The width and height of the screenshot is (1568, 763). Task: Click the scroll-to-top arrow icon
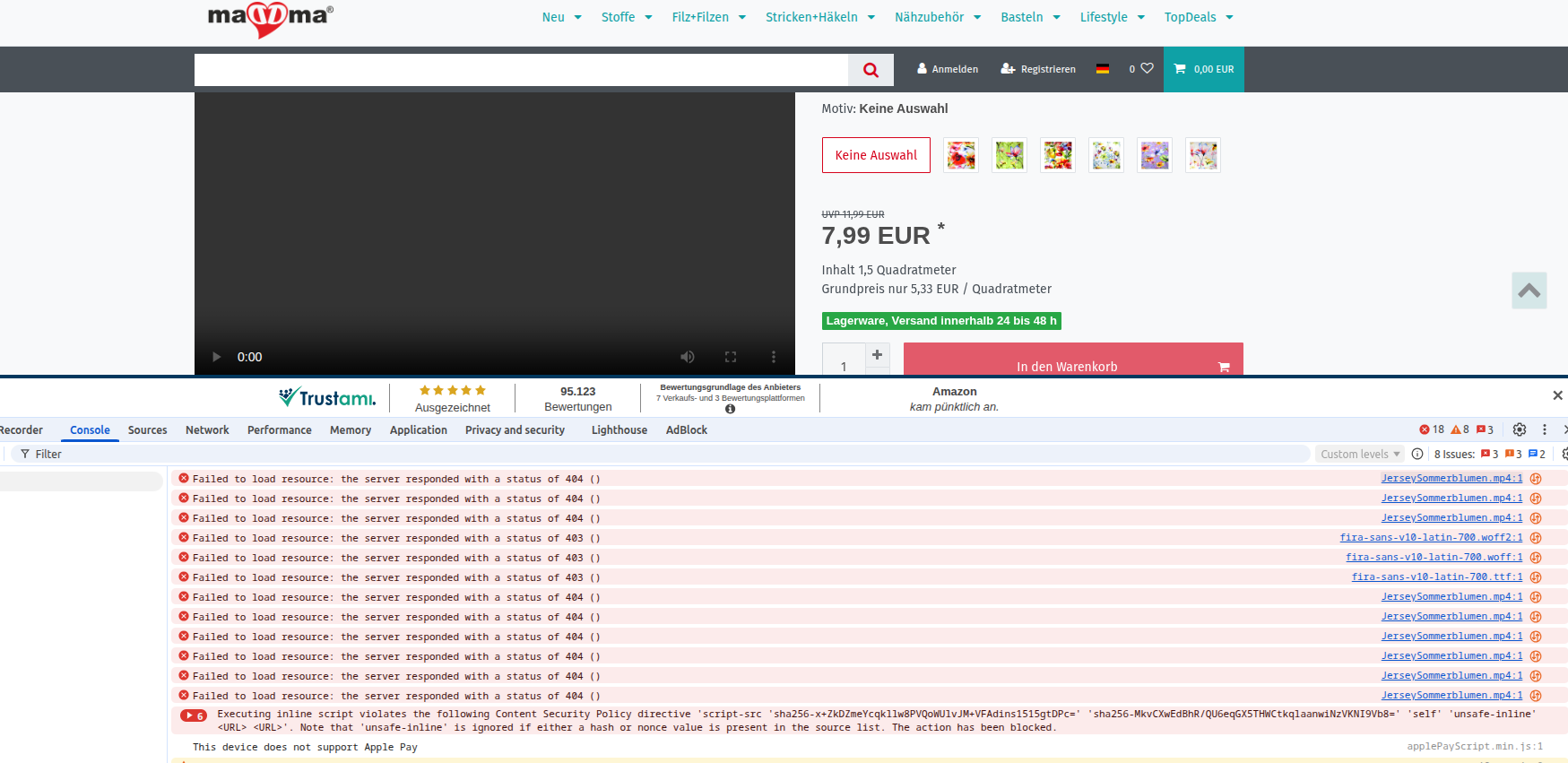pyautogui.click(x=1529, y=290)
